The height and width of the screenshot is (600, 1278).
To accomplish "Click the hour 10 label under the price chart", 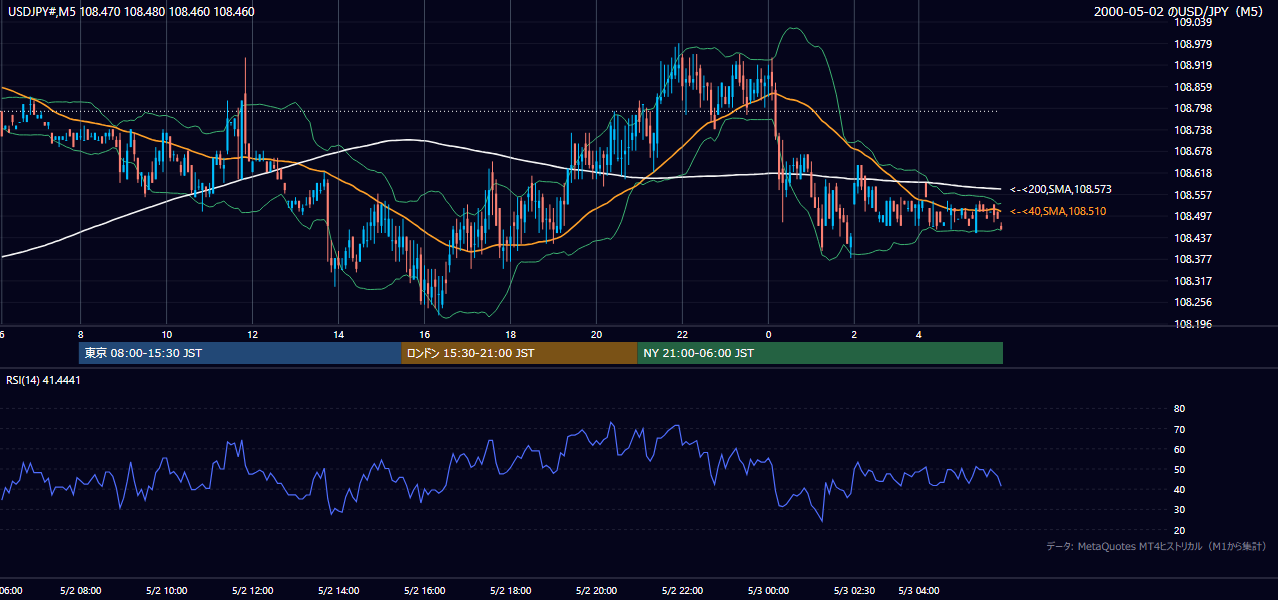I will coord(166,334).
